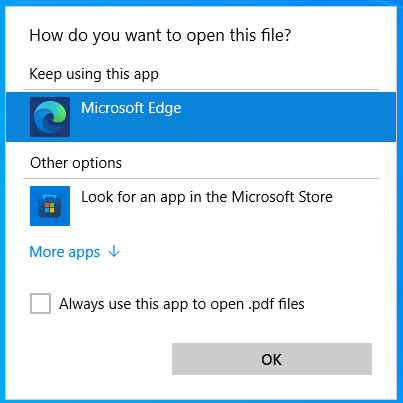Click the colorful Windows logo inside Store icon
This screenshot has width=403, height=403.
tap(50, 208)
